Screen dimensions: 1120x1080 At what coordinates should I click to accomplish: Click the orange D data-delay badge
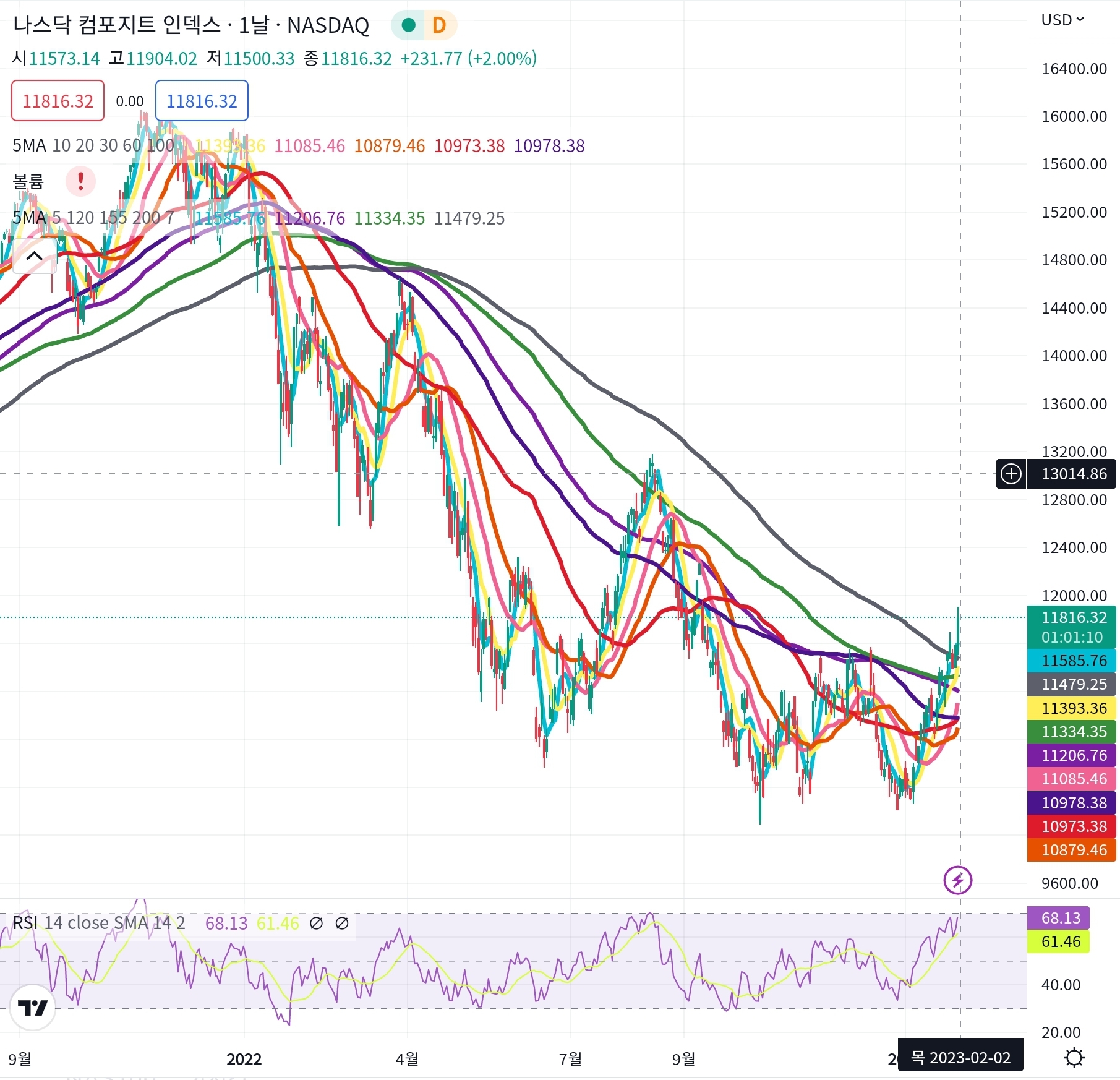pos(439,25)
